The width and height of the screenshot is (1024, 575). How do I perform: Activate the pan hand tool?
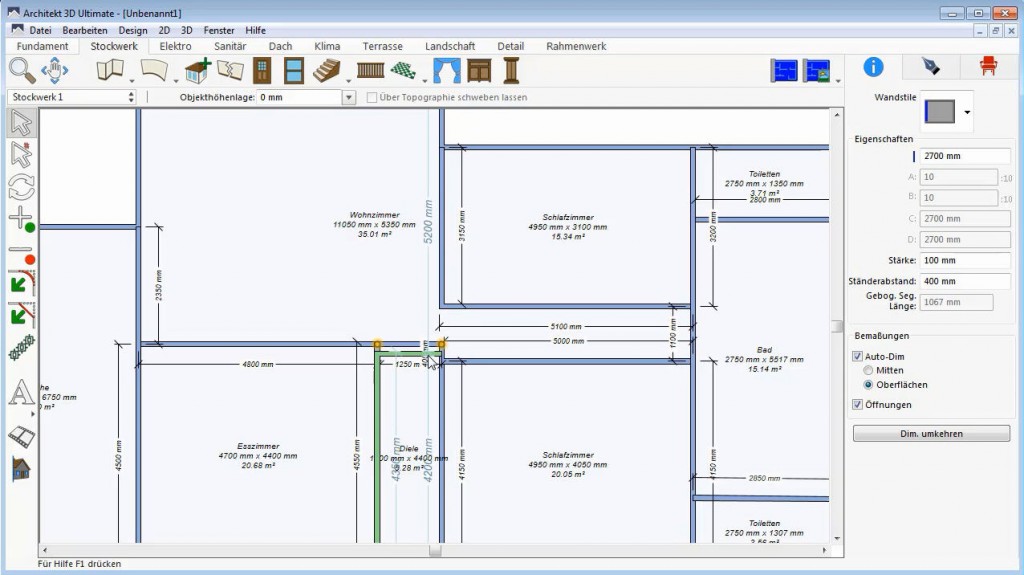(55, 70)
